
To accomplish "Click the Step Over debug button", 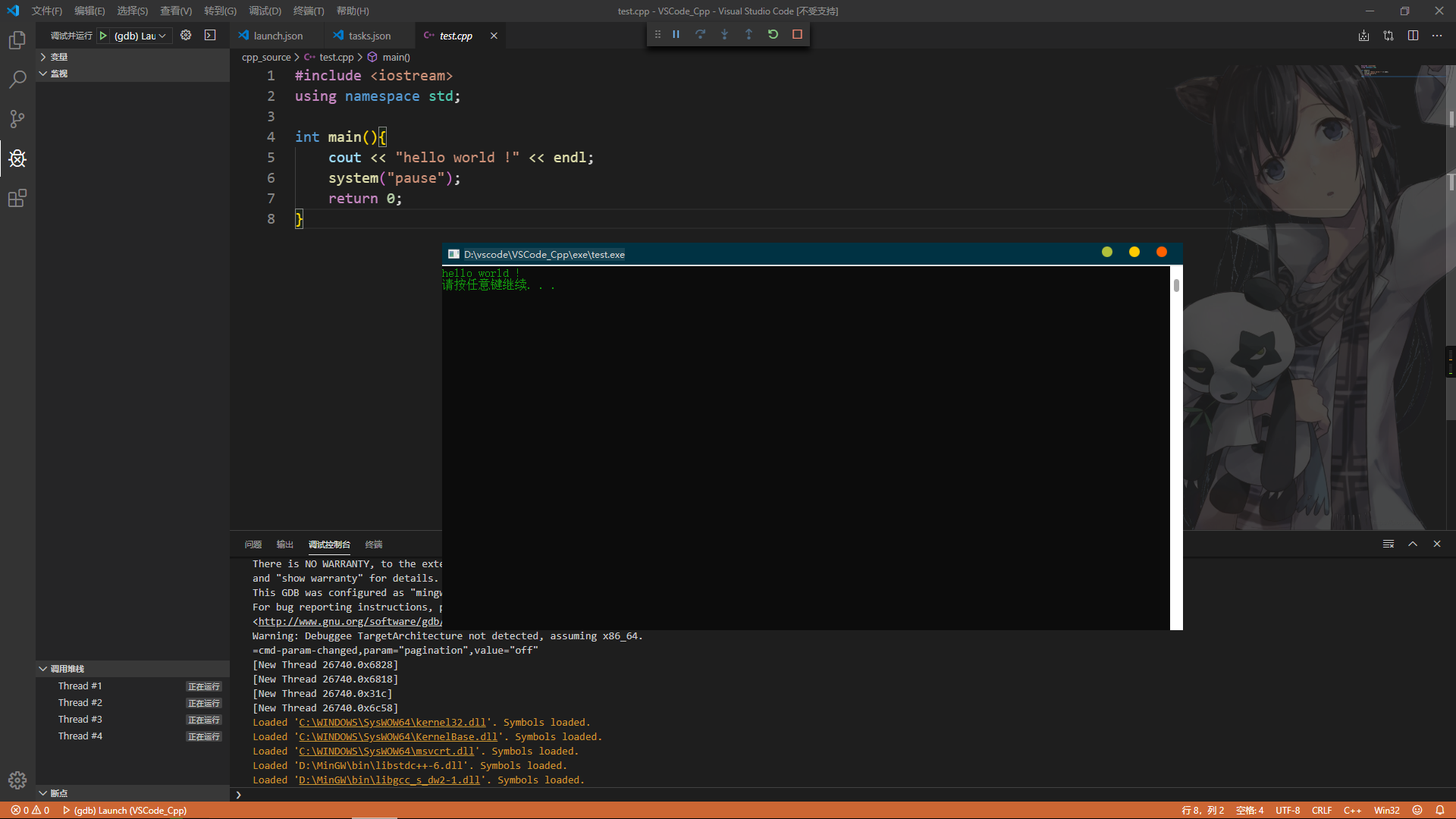I will click(700, 34).
